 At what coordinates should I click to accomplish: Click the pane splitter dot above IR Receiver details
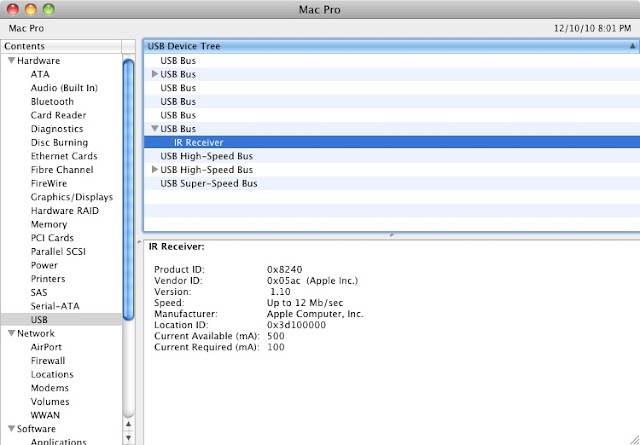point(390,235)
